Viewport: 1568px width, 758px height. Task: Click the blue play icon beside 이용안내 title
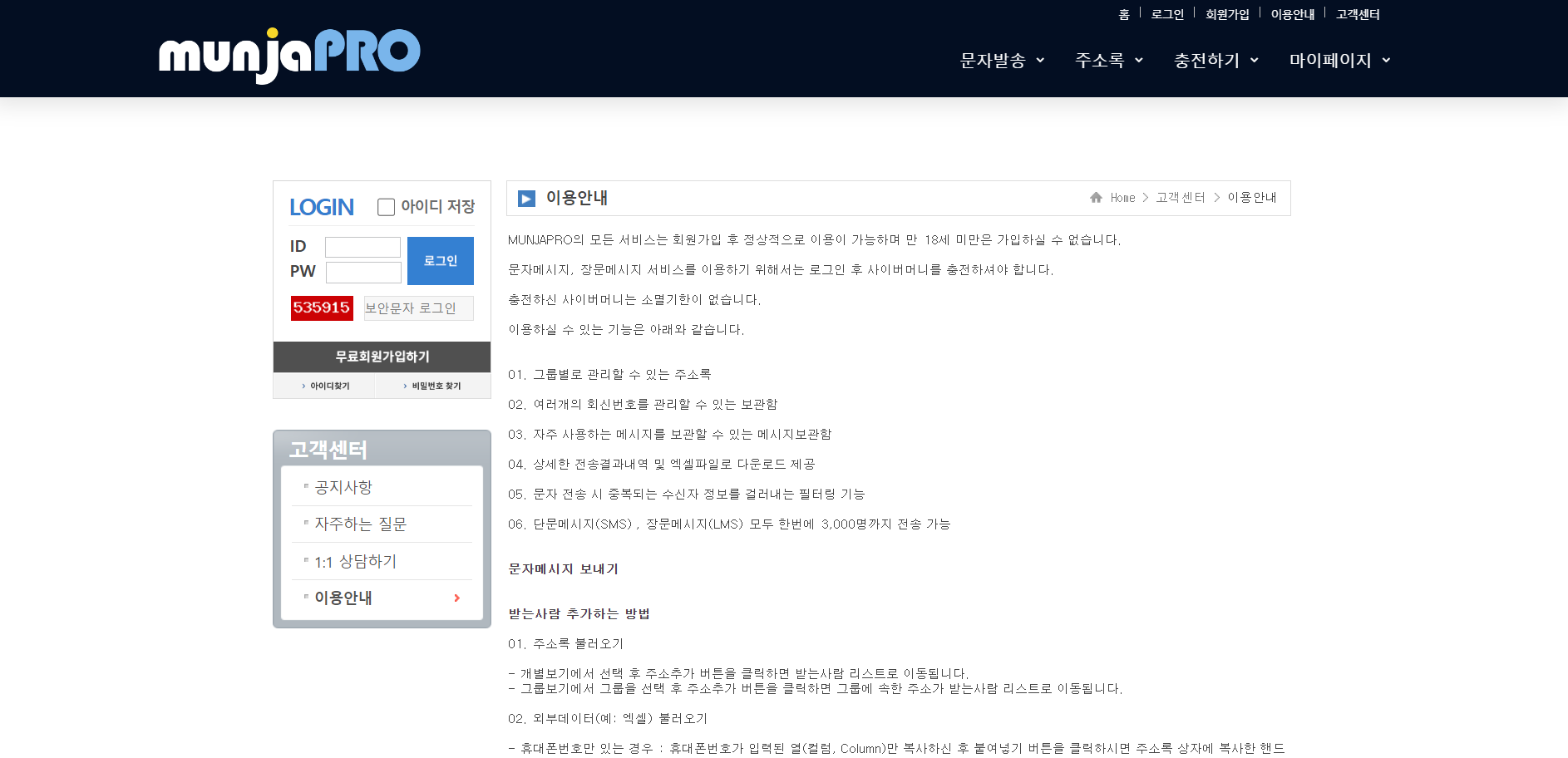[526, 199]
